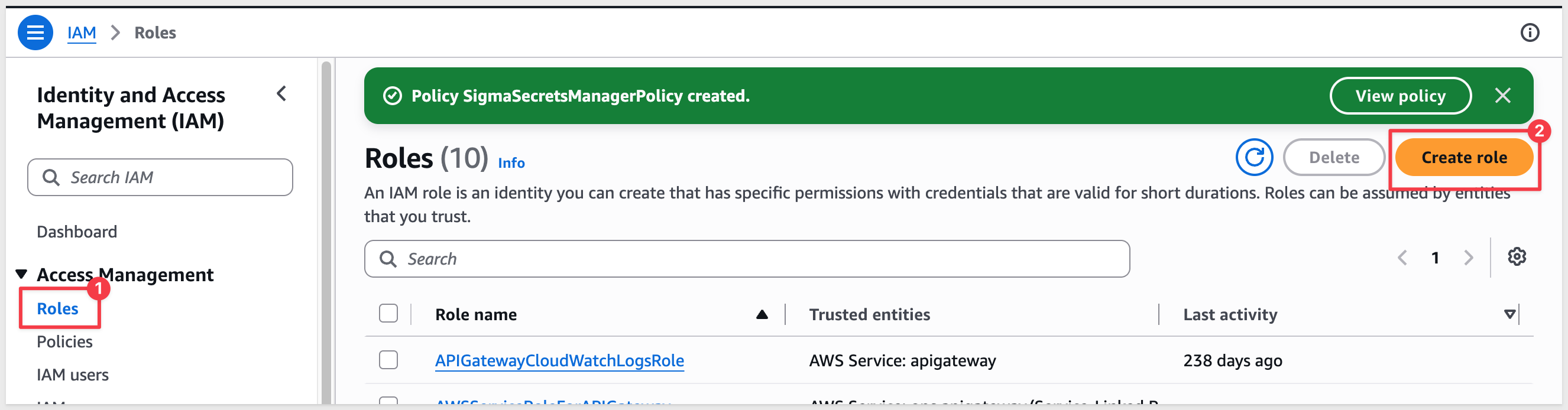Viewport: 1568px width, 410px height.
Task: Refresh the roles list
Action: pos(1254,157)
